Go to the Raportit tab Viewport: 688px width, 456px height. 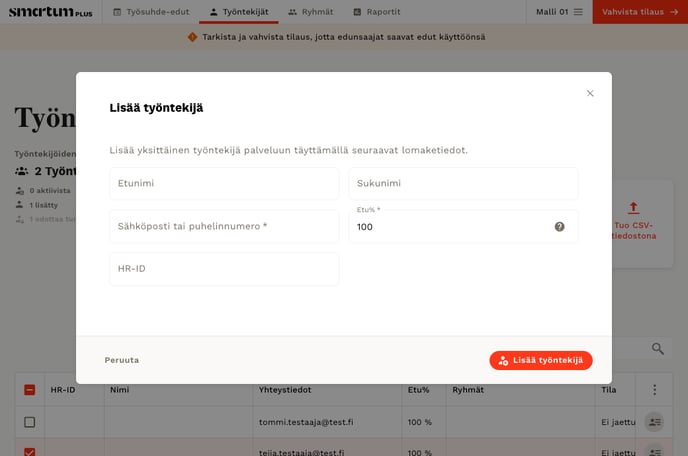[x=377, y=12]
